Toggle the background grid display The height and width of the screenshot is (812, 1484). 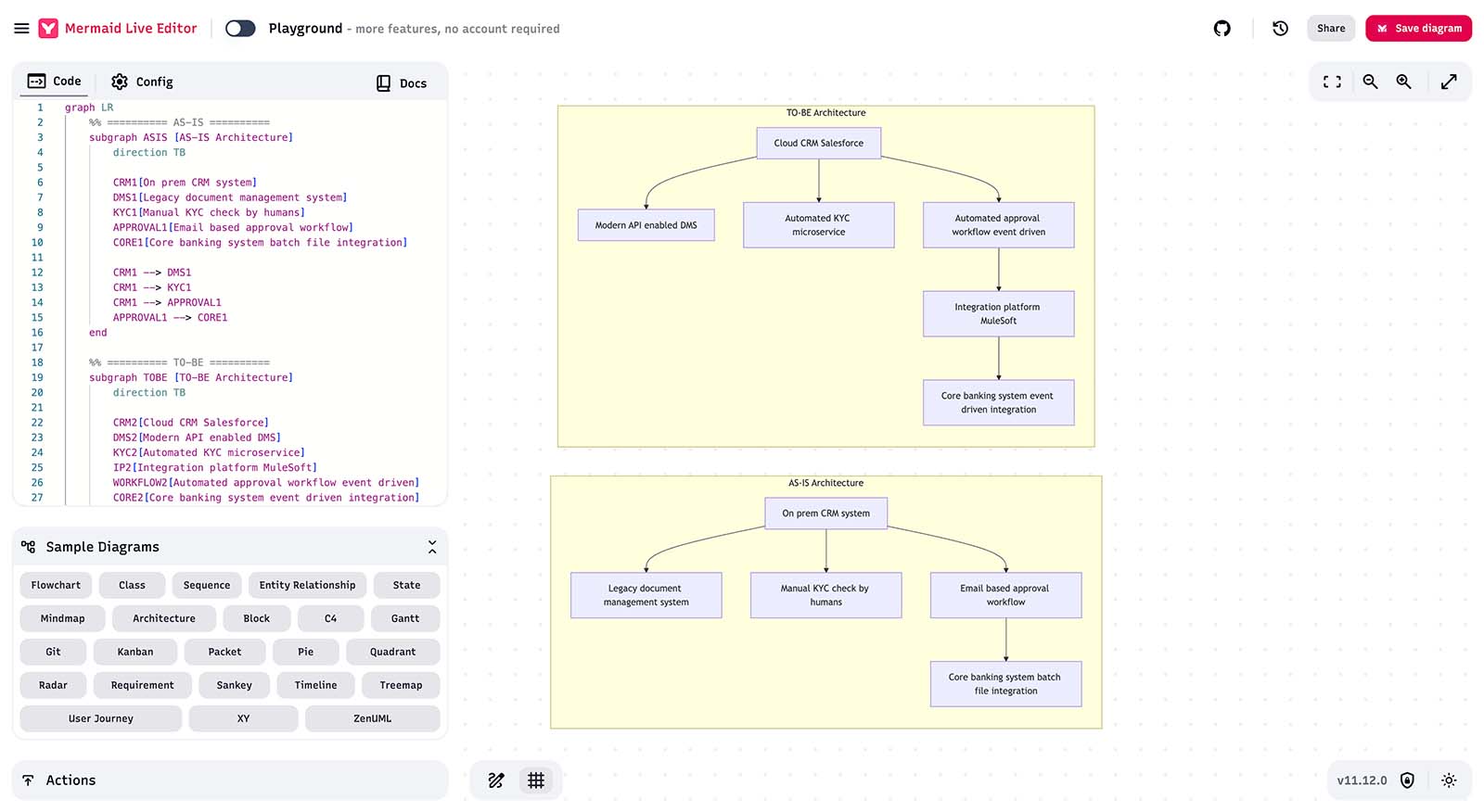(x=536, y=780)
